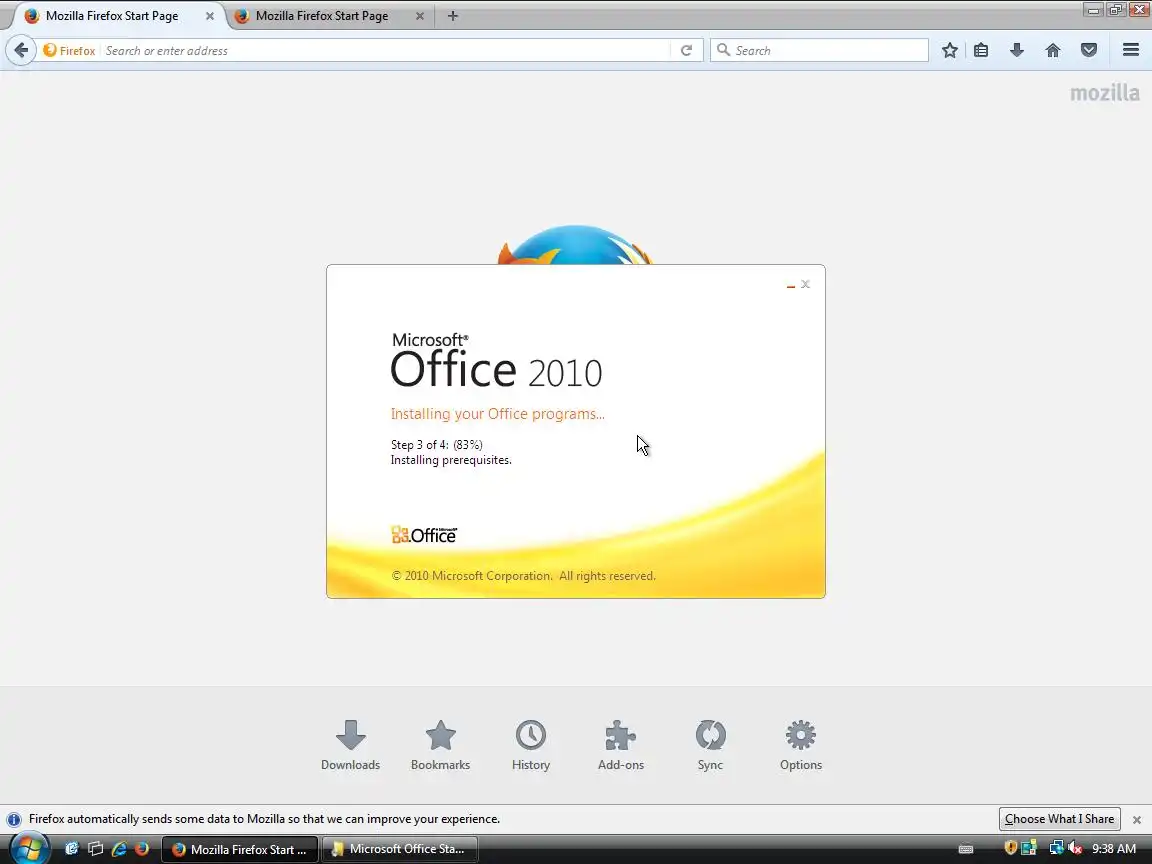Launch Firefox from quick launch

coord(142,849)
